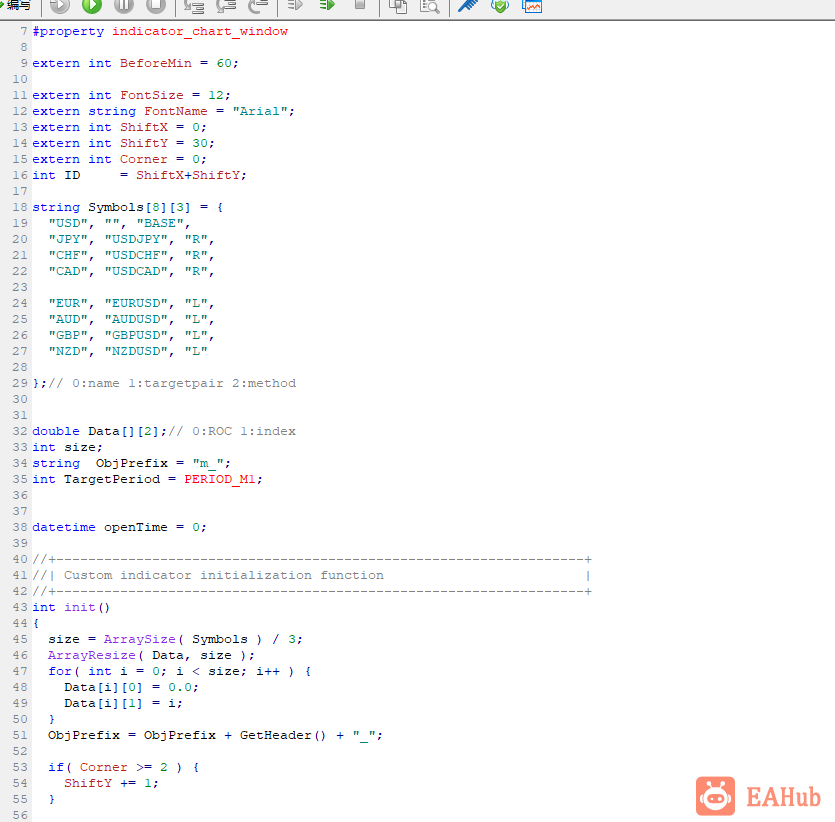
Task: Stop debugging with the stop icon
Action: tap(156, 5)
